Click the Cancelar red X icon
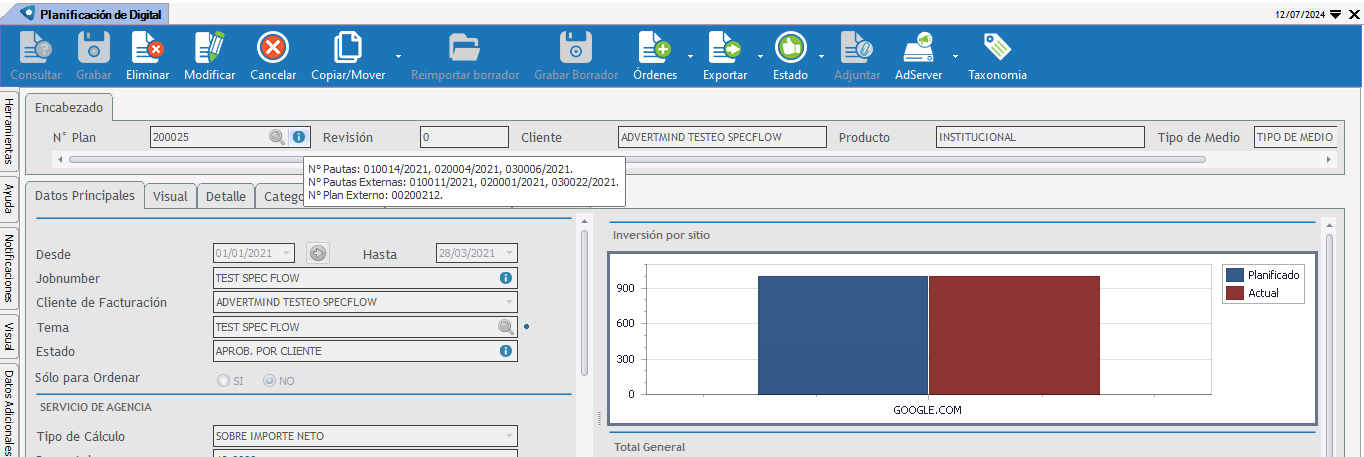This screenshot has width=1364, height=457. pyautogui.click(x=273, y=47)
